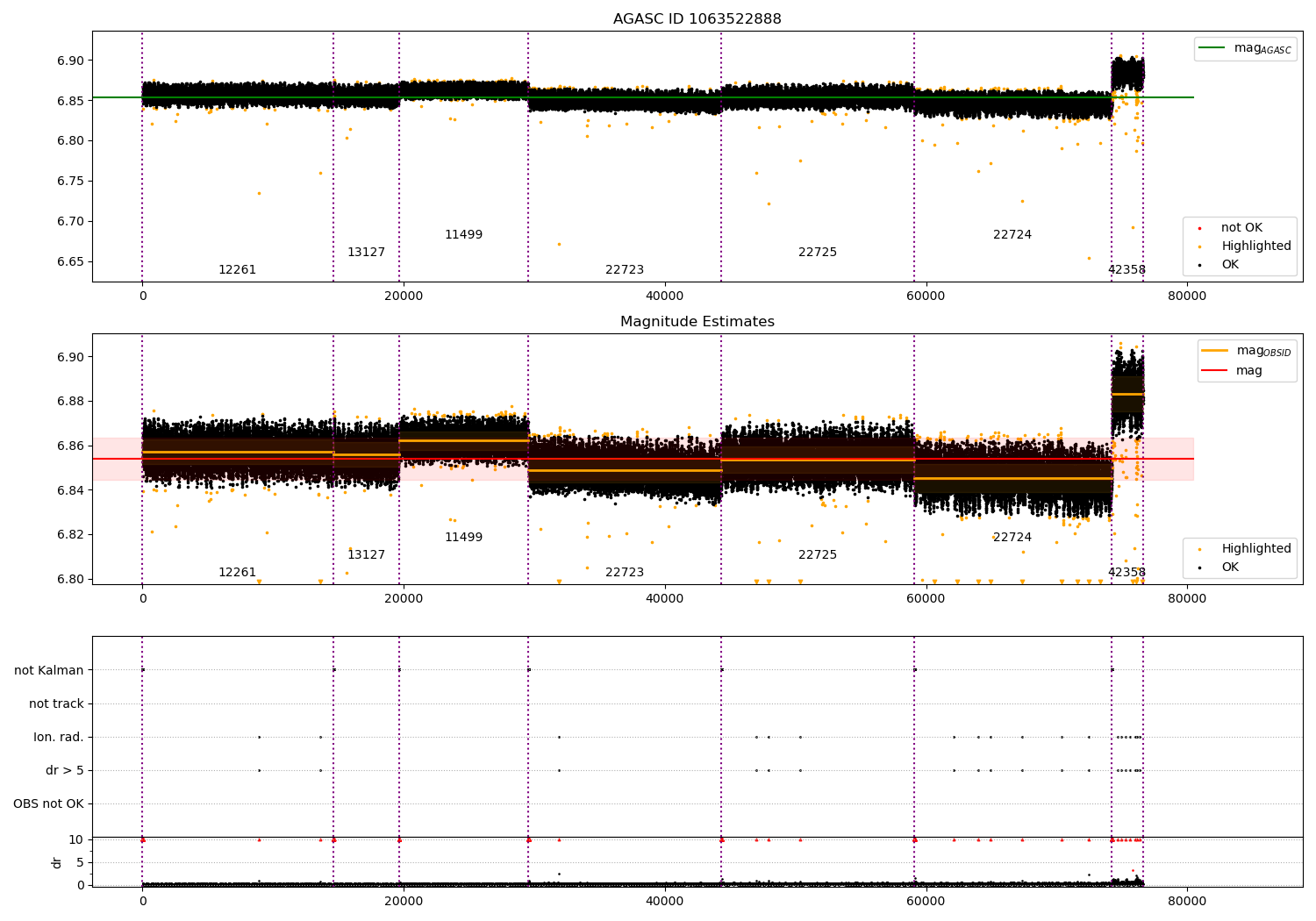Image resolution: width=1316 pixels, height=921 pixels.
Task: Click the 'dr > 5' axis label
Action: click(65, 770)
